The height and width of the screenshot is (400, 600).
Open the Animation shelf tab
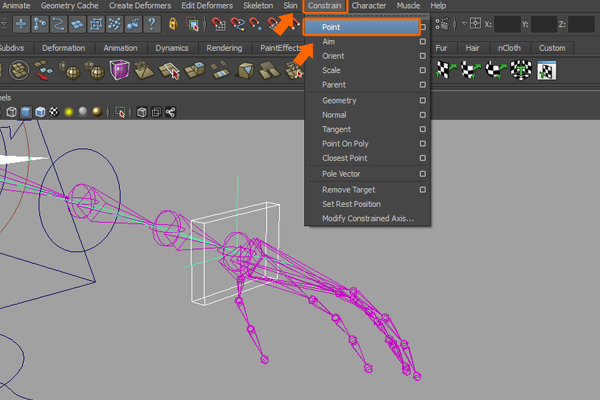120,48
